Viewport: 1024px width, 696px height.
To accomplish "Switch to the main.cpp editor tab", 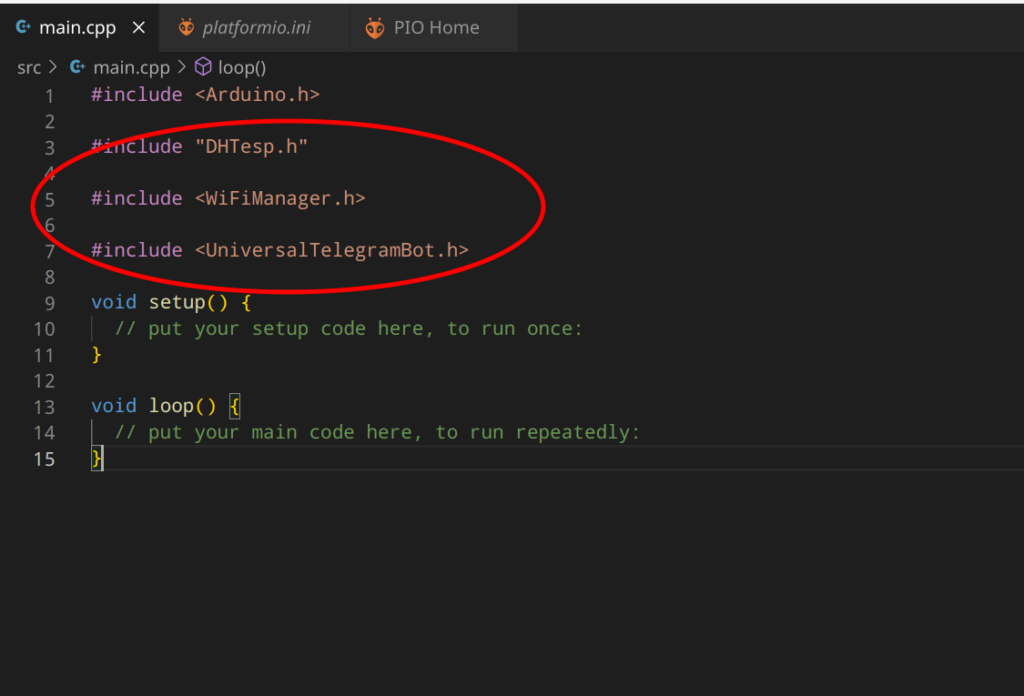I will pyautogui.click(x=79, y=28).
